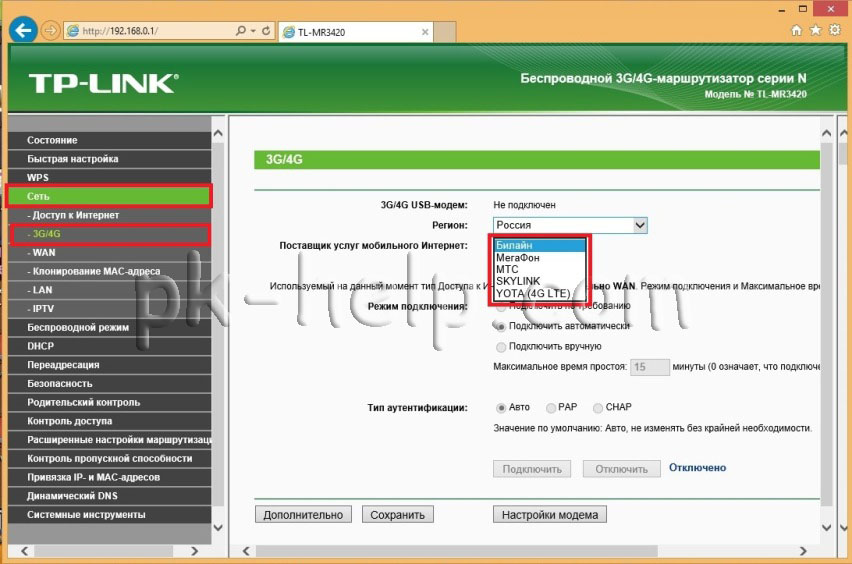Viewport: 852px width, 564px height.
Task: Select Подключить вручную radio button
Action: (x=501, y=347)
